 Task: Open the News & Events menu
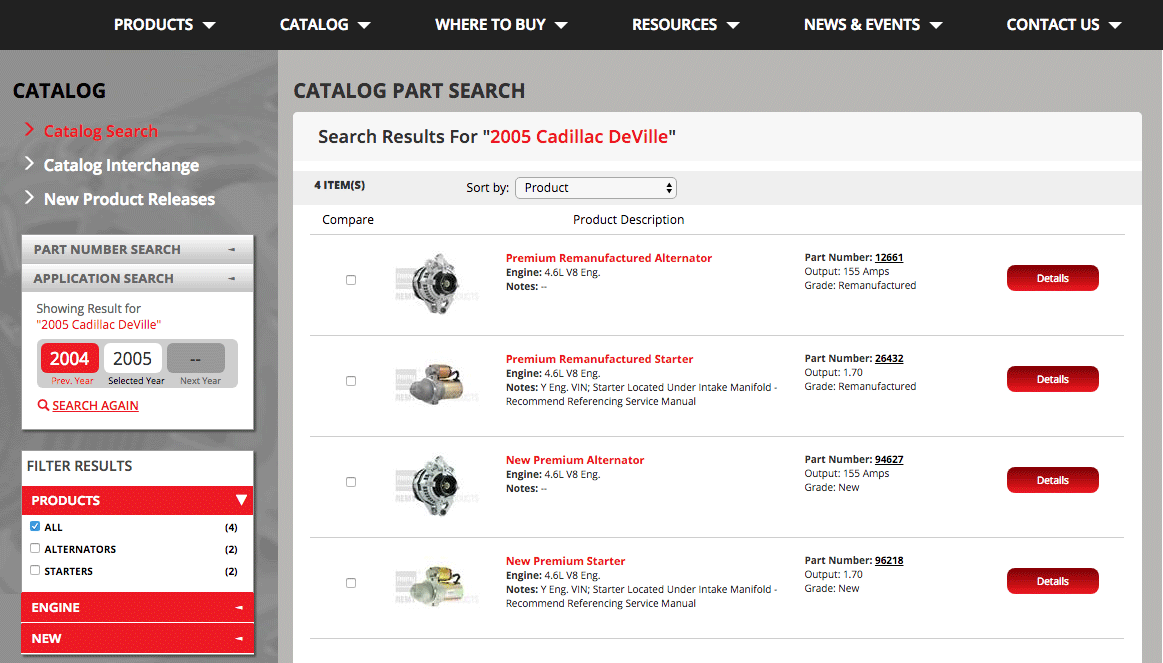pyautogui.click(x=873, y=24)
